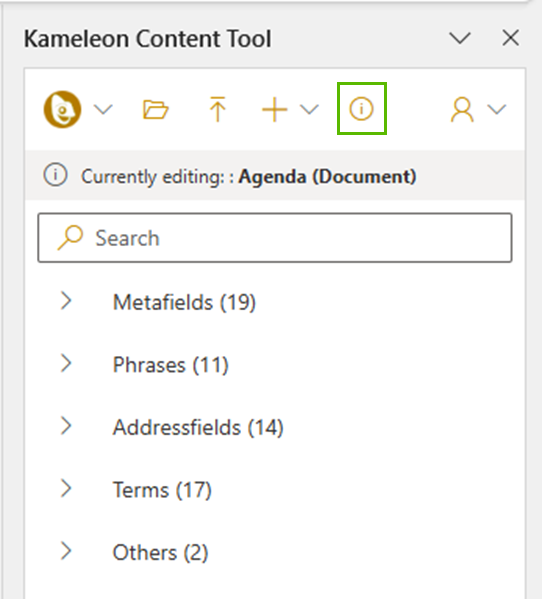Open dropdown arrow next to user icon

tap(497, 110)
